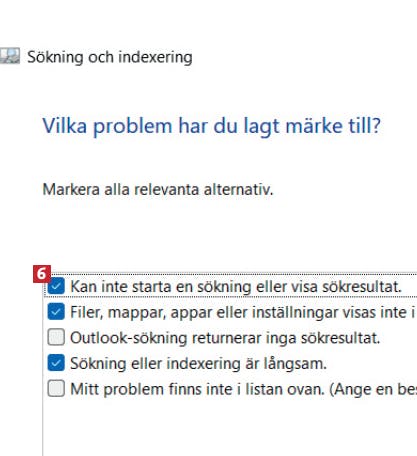
Task: Uncheck 'Kan inte starta en sökning' checkbox
Action: click(56, 286)
